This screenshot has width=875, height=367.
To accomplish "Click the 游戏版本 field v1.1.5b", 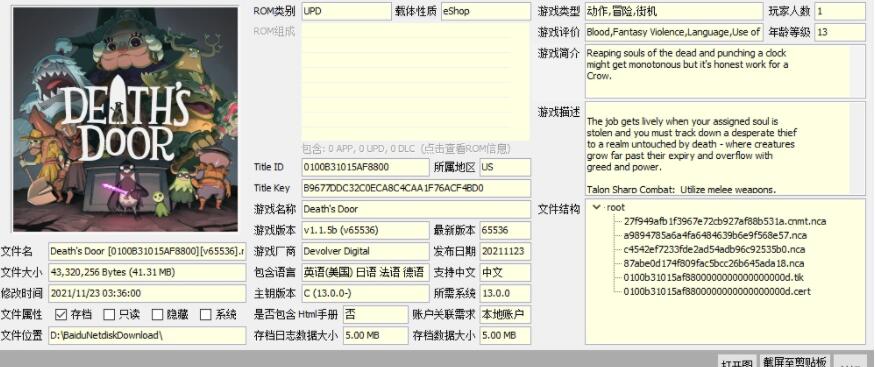I will [366, 230].
